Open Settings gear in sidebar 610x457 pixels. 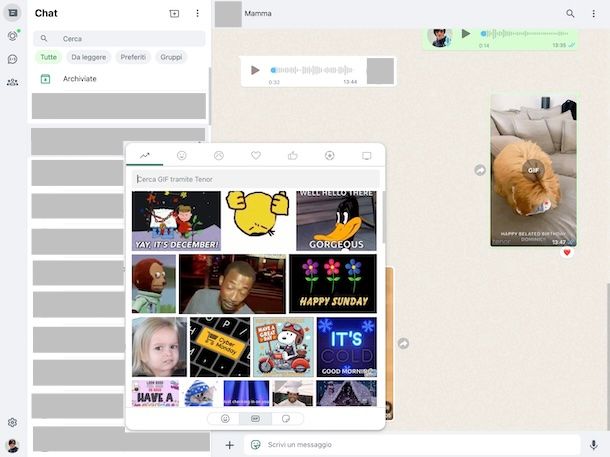coord(12,422)
